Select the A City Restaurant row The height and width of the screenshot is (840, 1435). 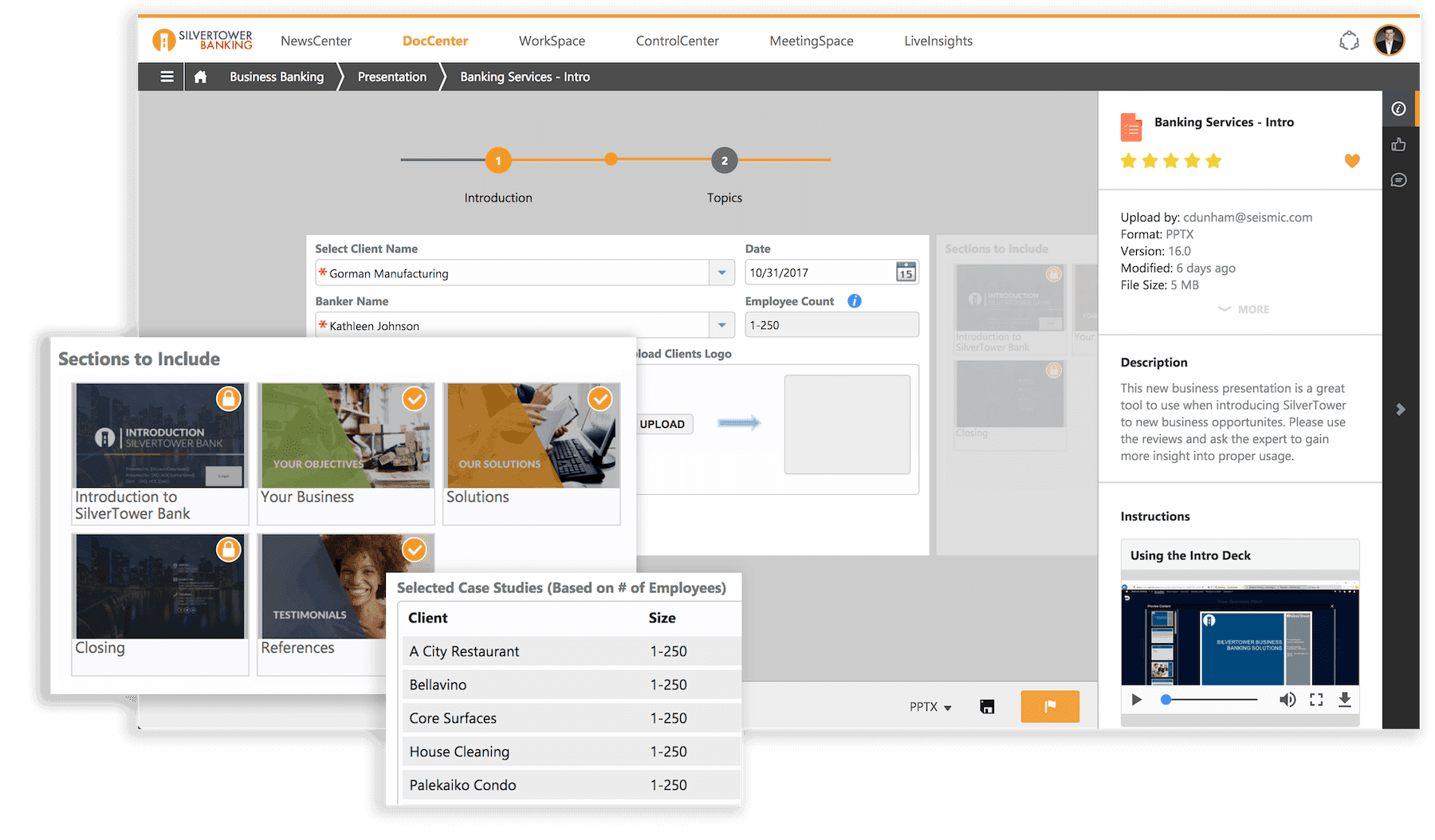pos(571,651)
